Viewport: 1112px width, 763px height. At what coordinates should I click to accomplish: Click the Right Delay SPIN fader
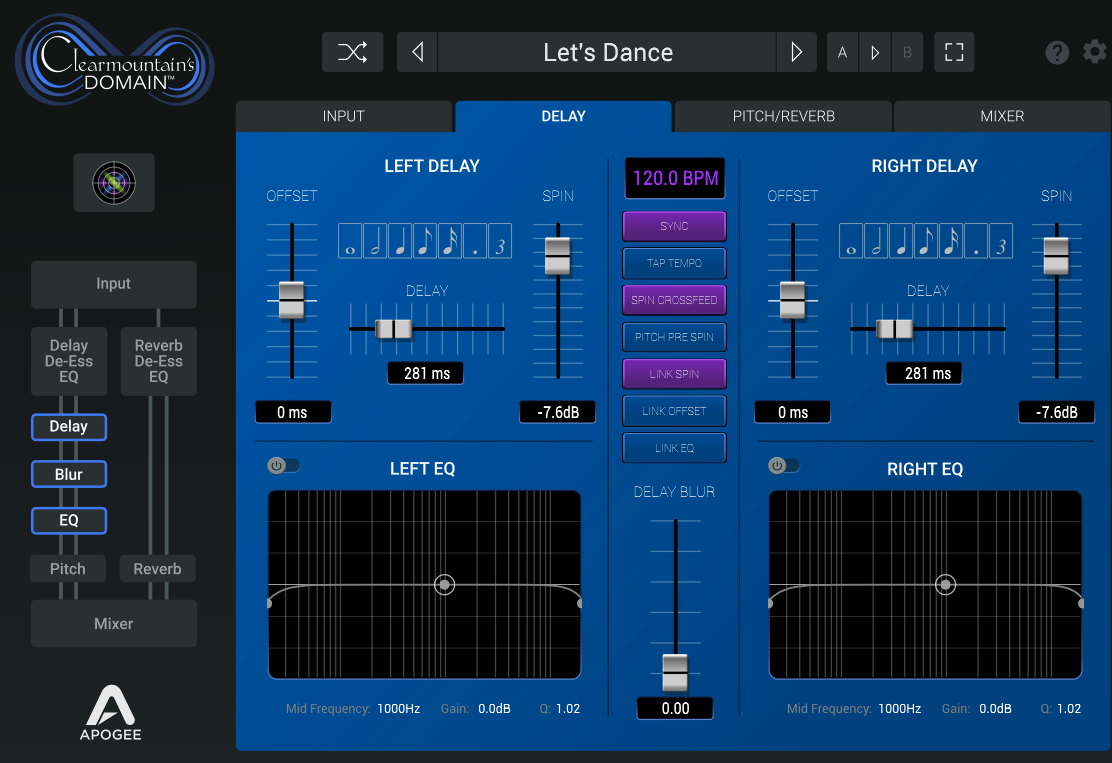[x=1057, y=256]
